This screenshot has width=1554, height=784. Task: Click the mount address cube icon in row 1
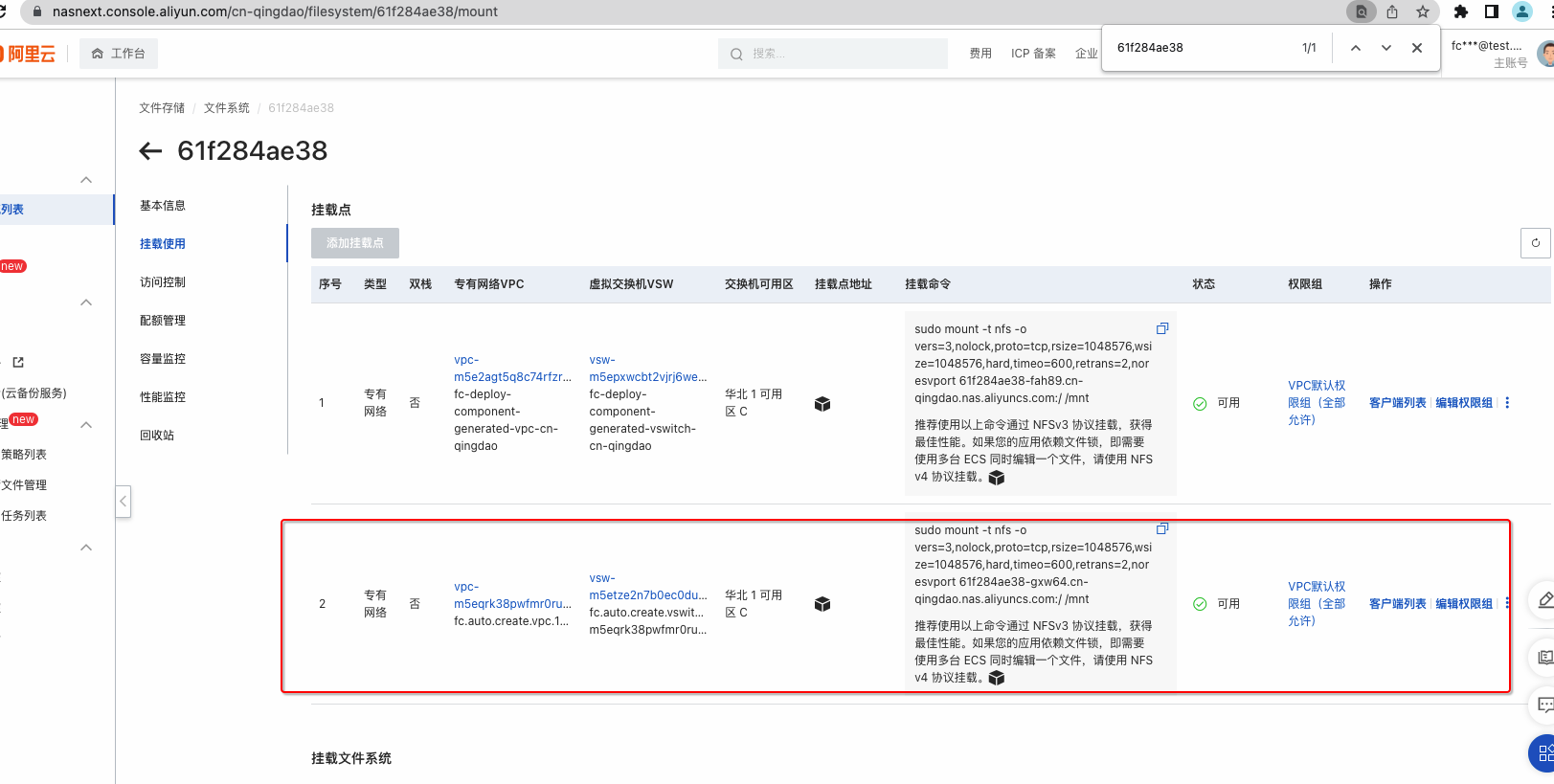tap(822, 404)
